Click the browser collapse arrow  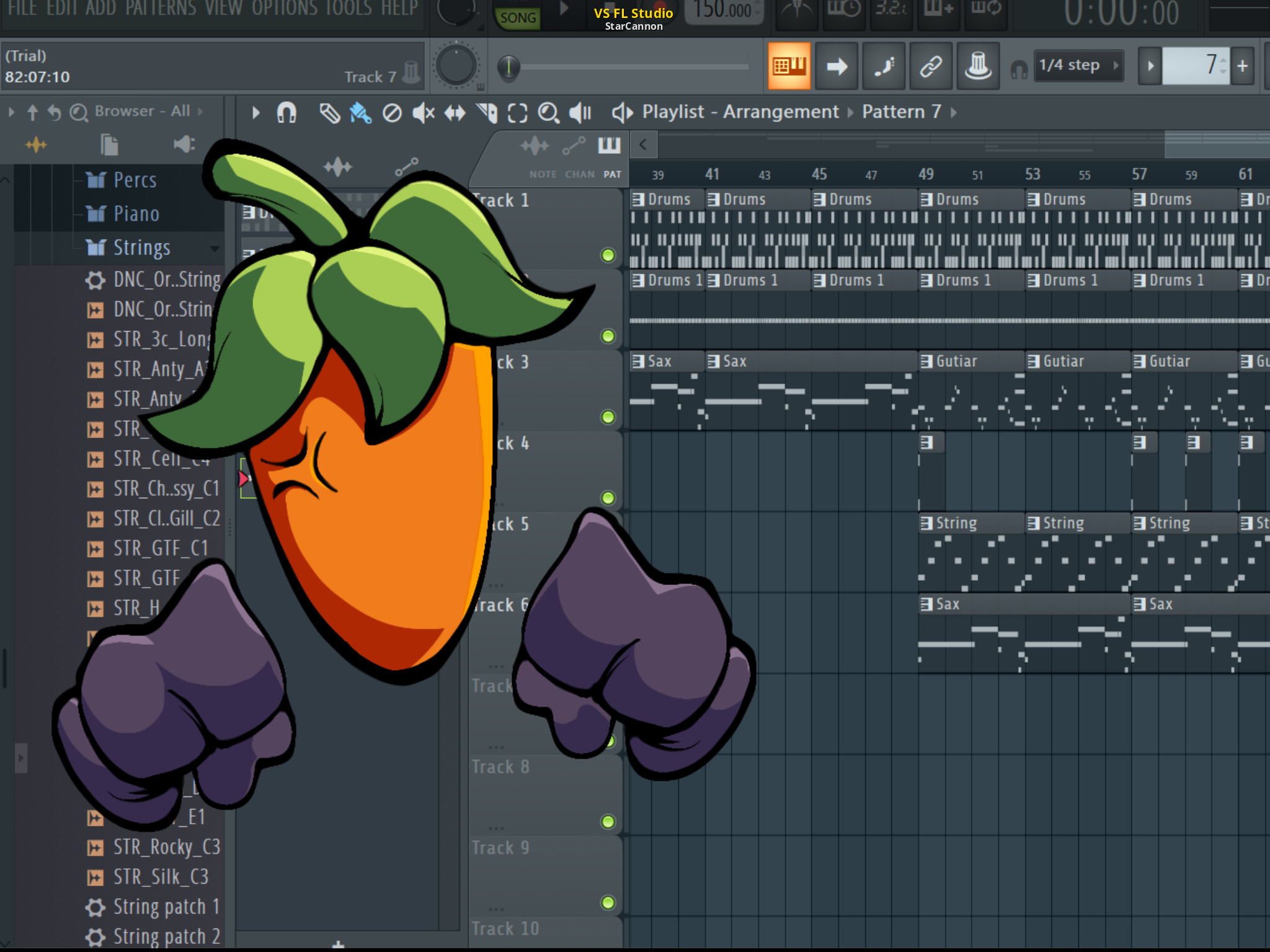point(11,112)
